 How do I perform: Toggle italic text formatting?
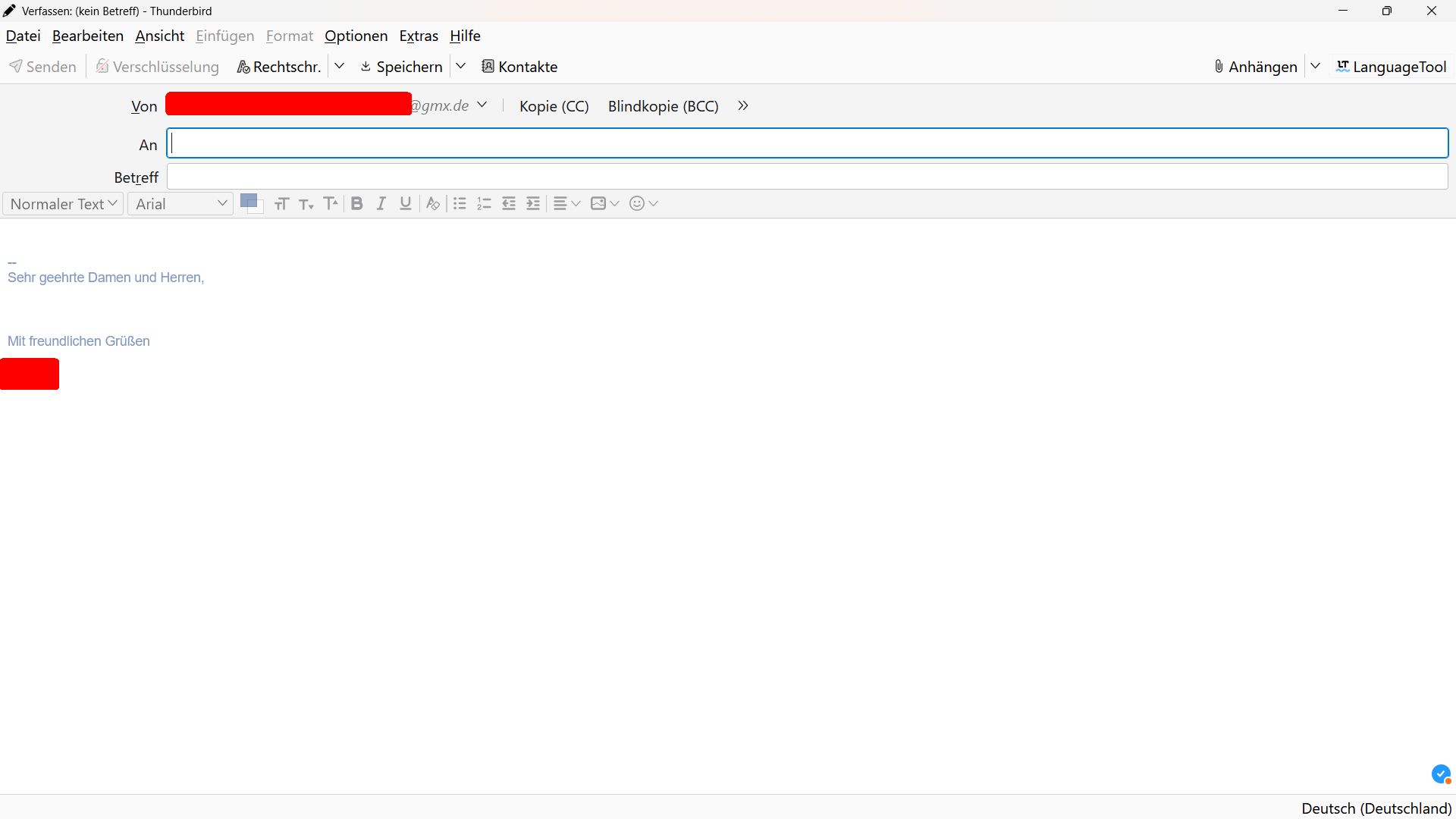[x=381, y=203]
